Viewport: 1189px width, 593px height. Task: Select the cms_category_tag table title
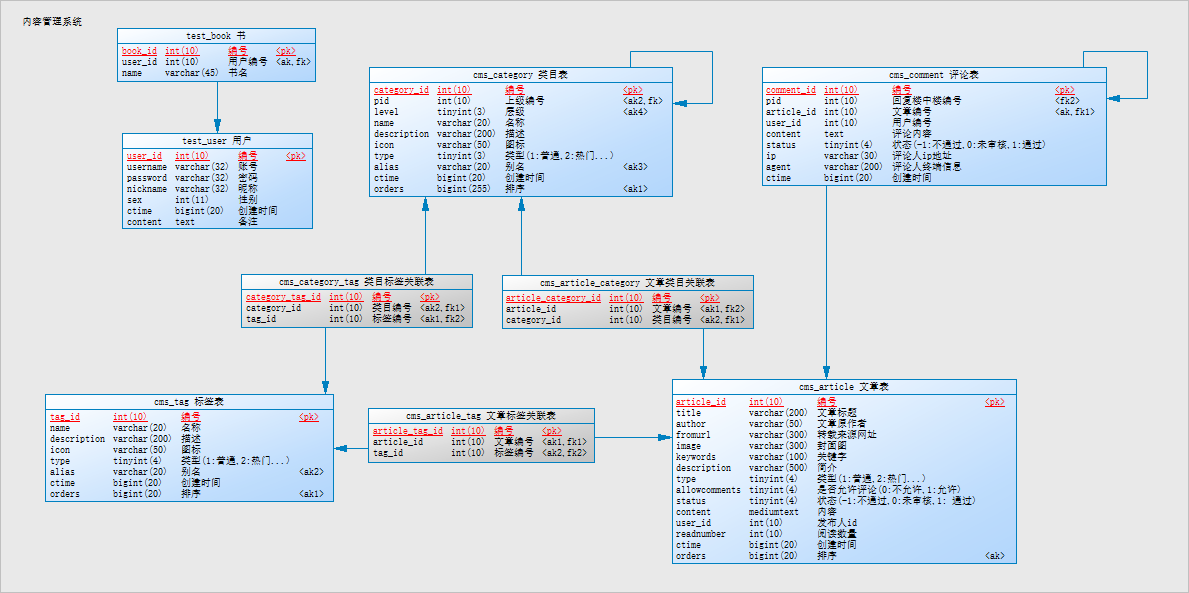(356, 282)
